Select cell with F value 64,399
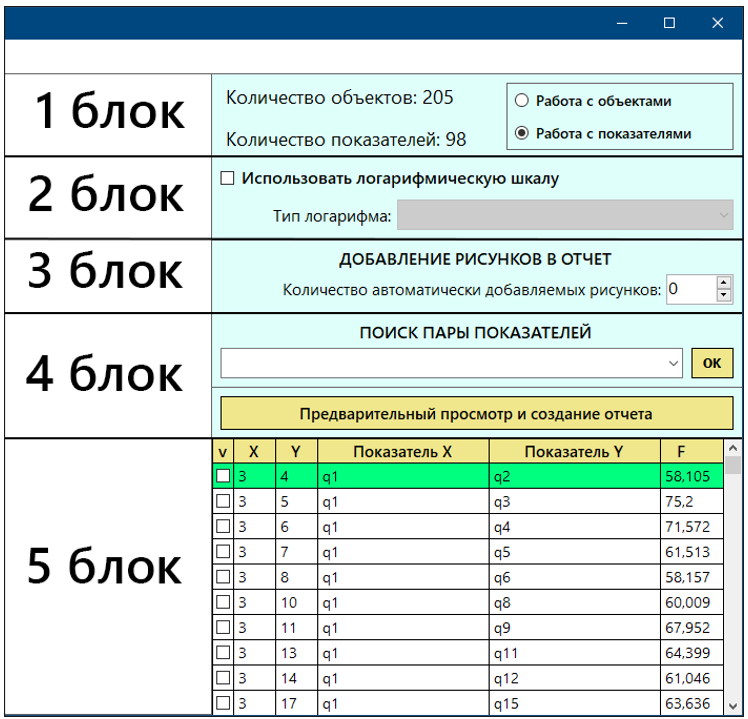 click(x=692, y=653)
